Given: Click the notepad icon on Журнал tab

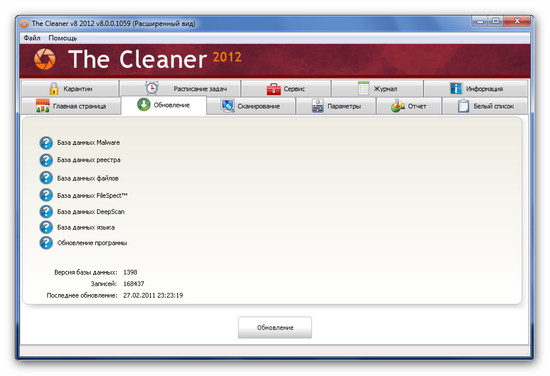Looking at the screenshot, I should coord(364,88).
